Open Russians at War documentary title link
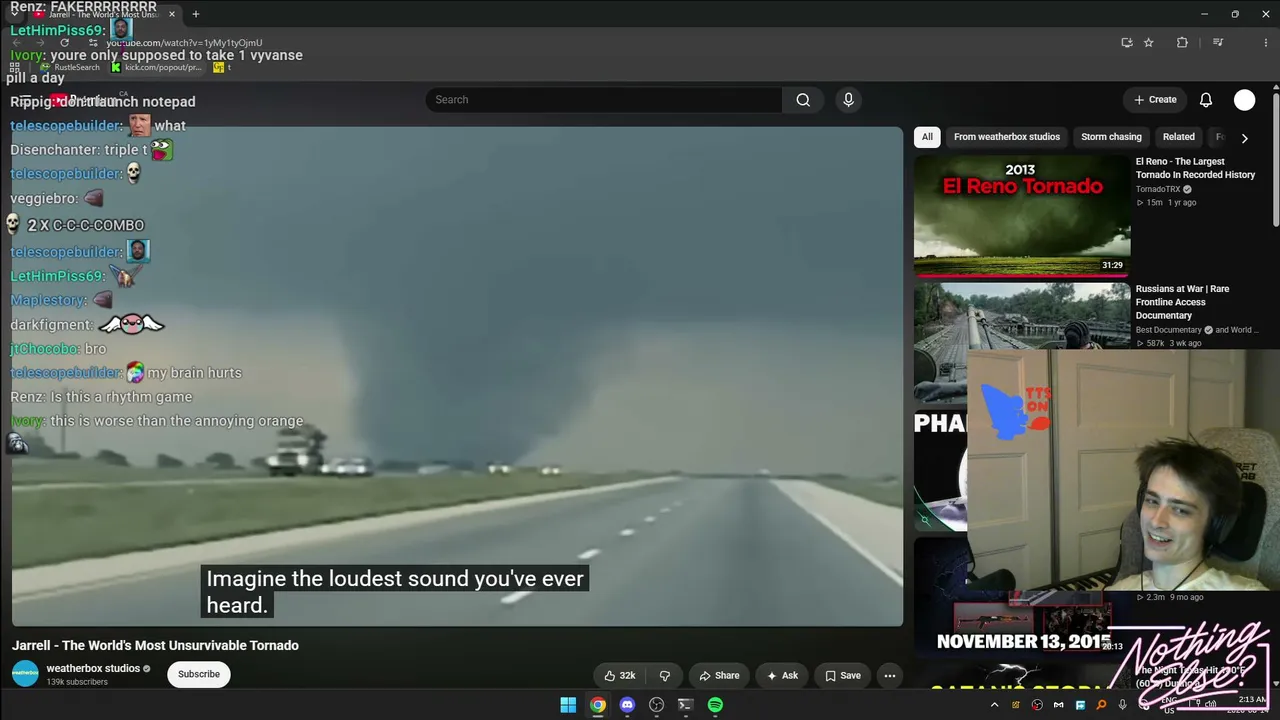The width and height of the screenshot is (1280, 720). (1183, 302)
